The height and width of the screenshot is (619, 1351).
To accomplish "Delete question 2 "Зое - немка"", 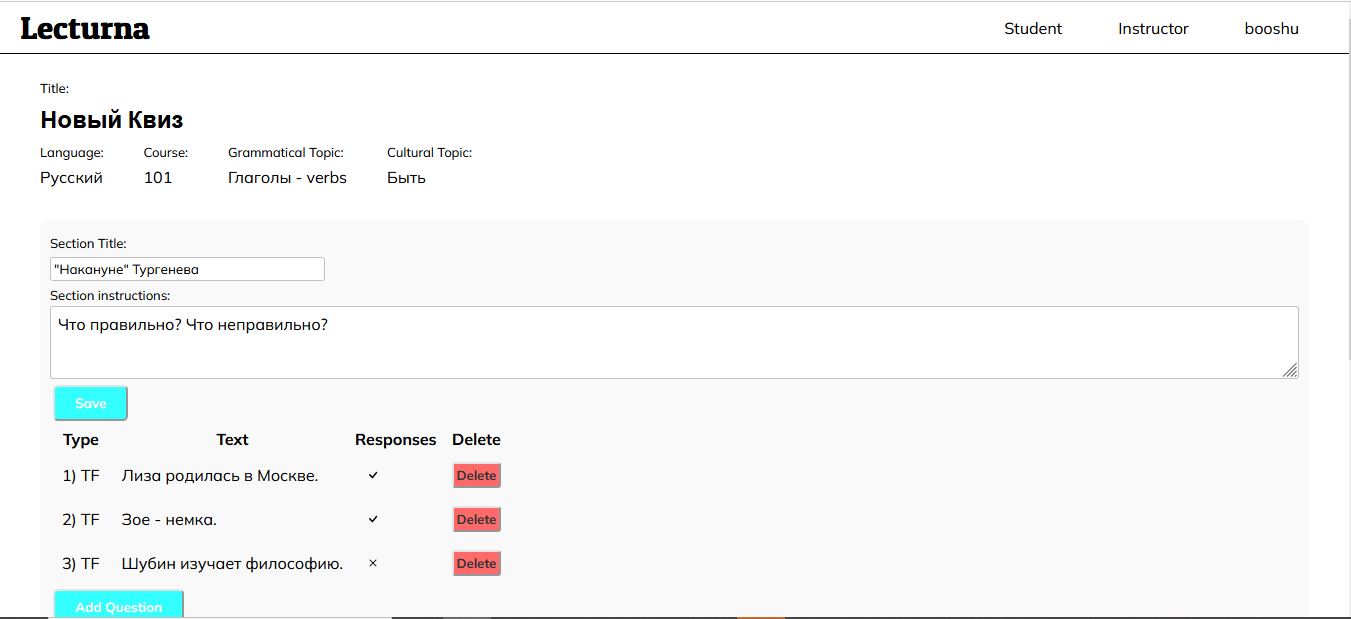I will pyautogui.click(x=476, y=519).
